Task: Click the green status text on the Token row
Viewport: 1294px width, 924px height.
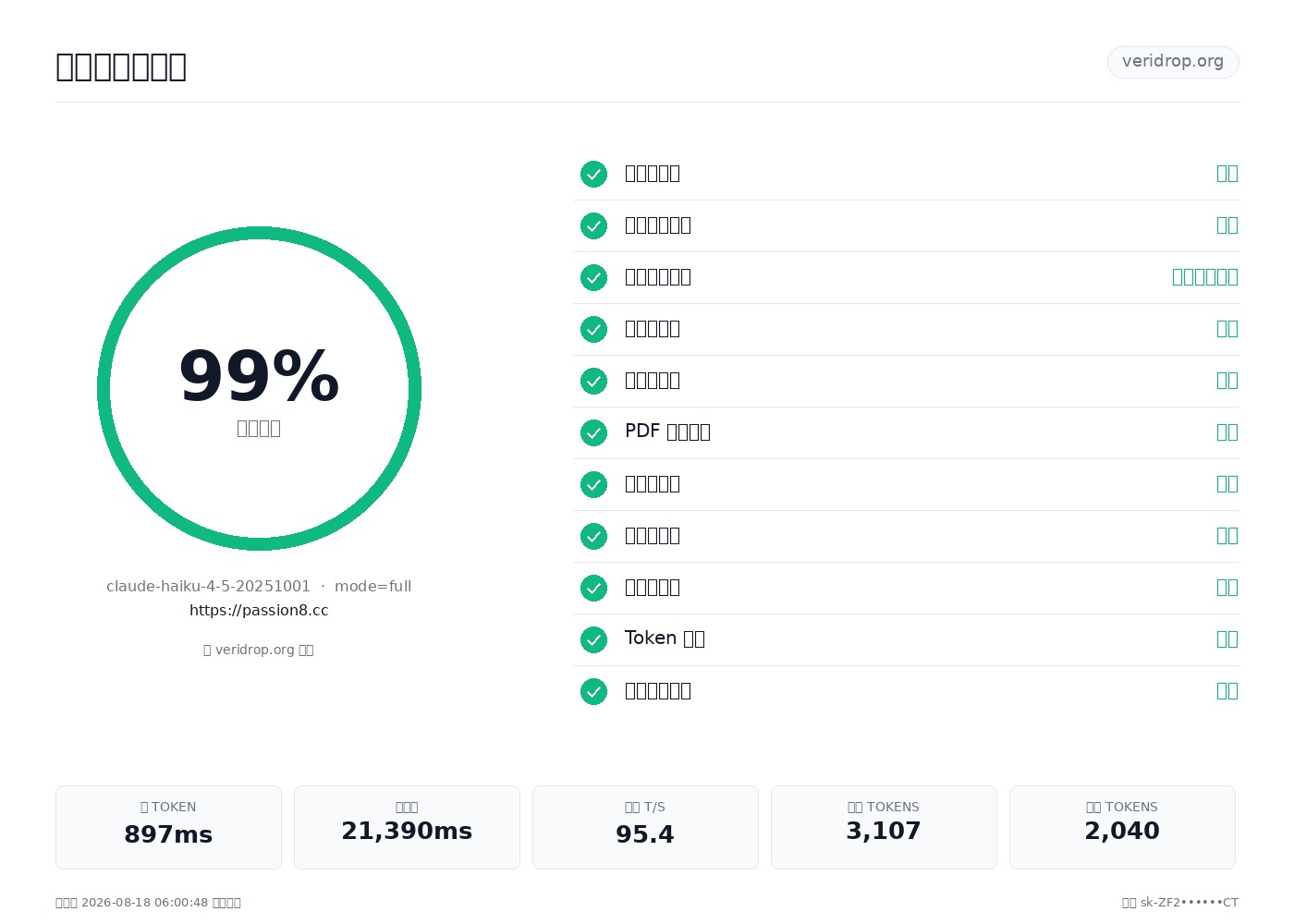Action: (1227, 638)
